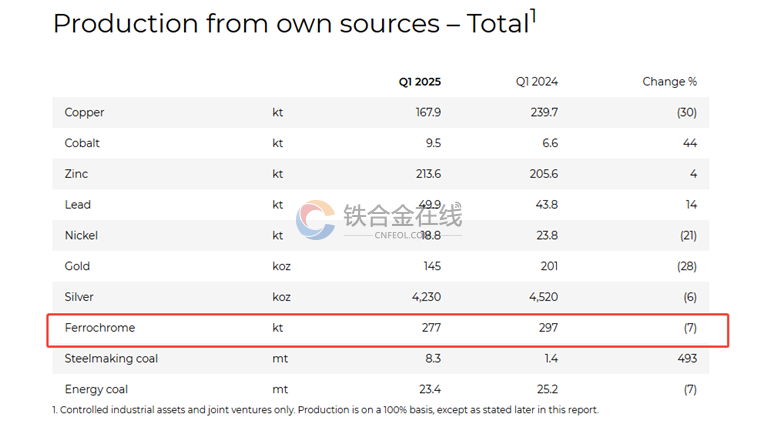This screenshot has height=440, width=760.
Task: Select the Q1 2025 column header
Action: point(420,82)
